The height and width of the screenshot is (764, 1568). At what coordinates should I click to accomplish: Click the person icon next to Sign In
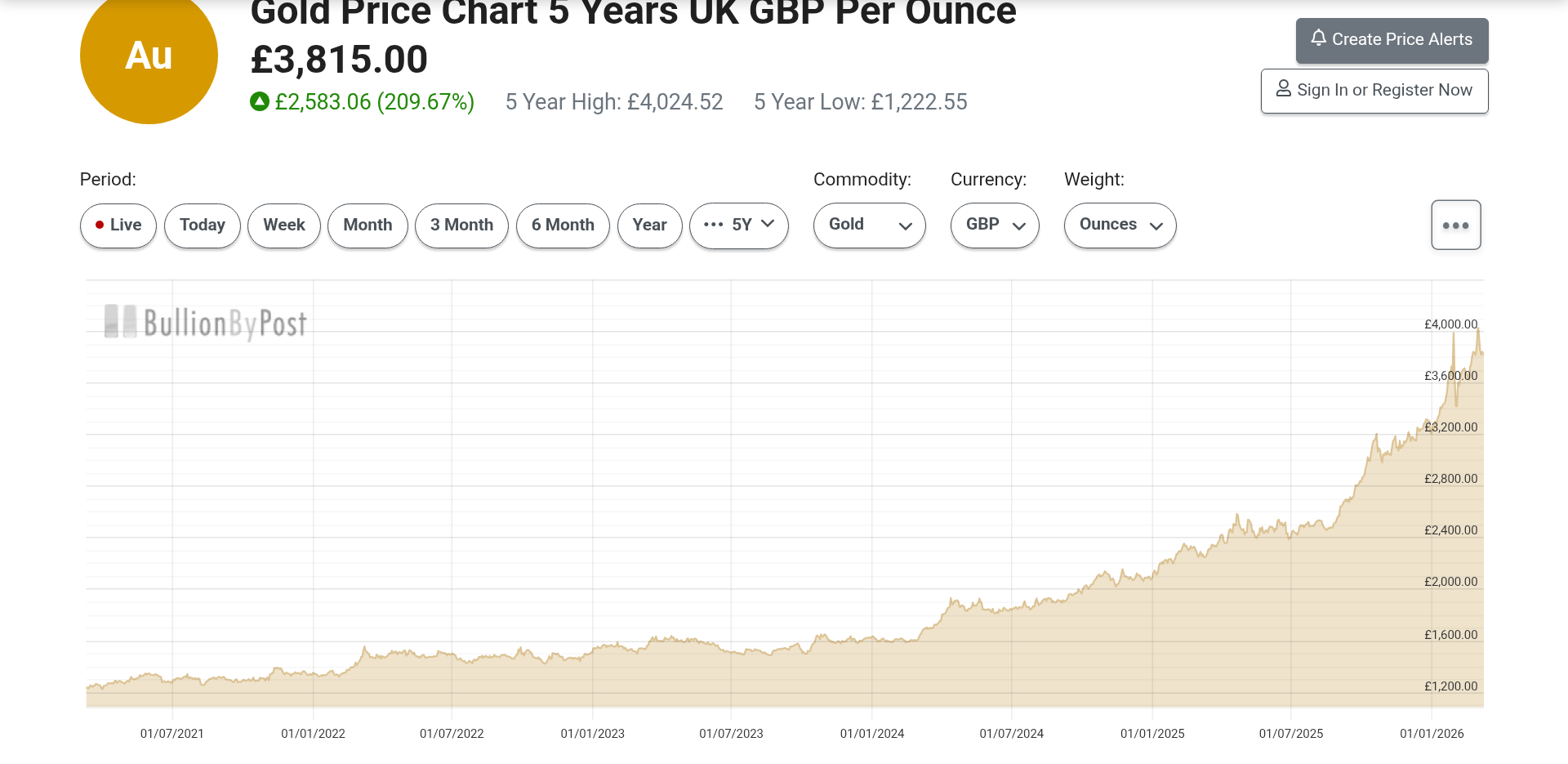pyautogui.click(x=1283, y=90)
